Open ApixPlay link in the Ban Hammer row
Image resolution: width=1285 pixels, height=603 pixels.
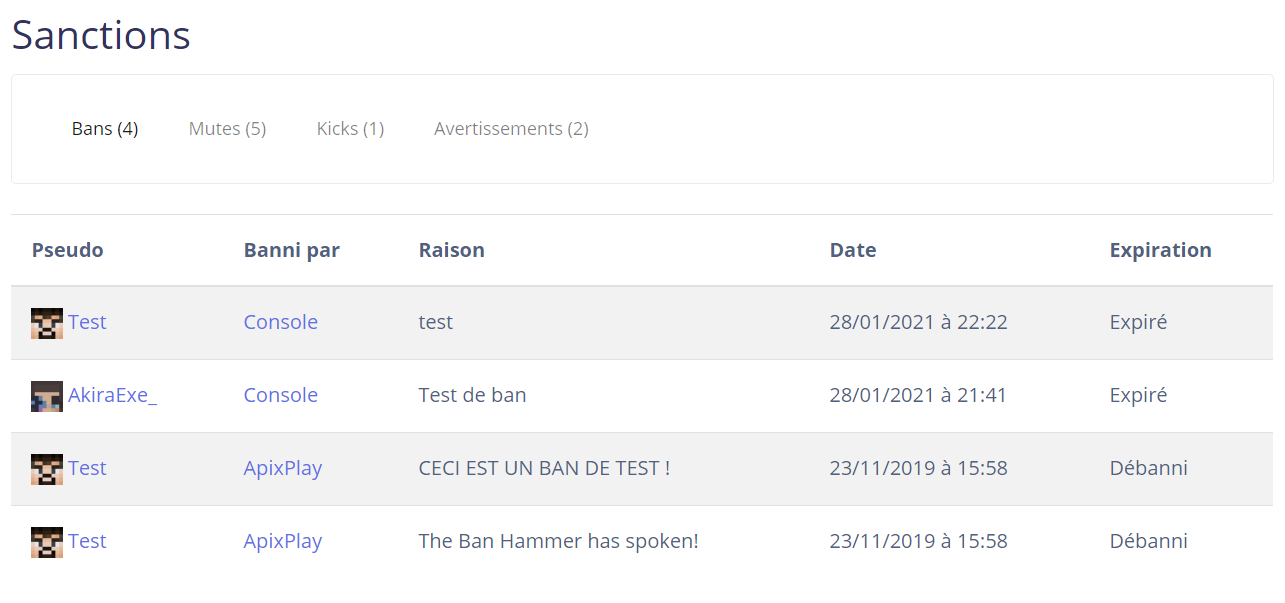283,541
